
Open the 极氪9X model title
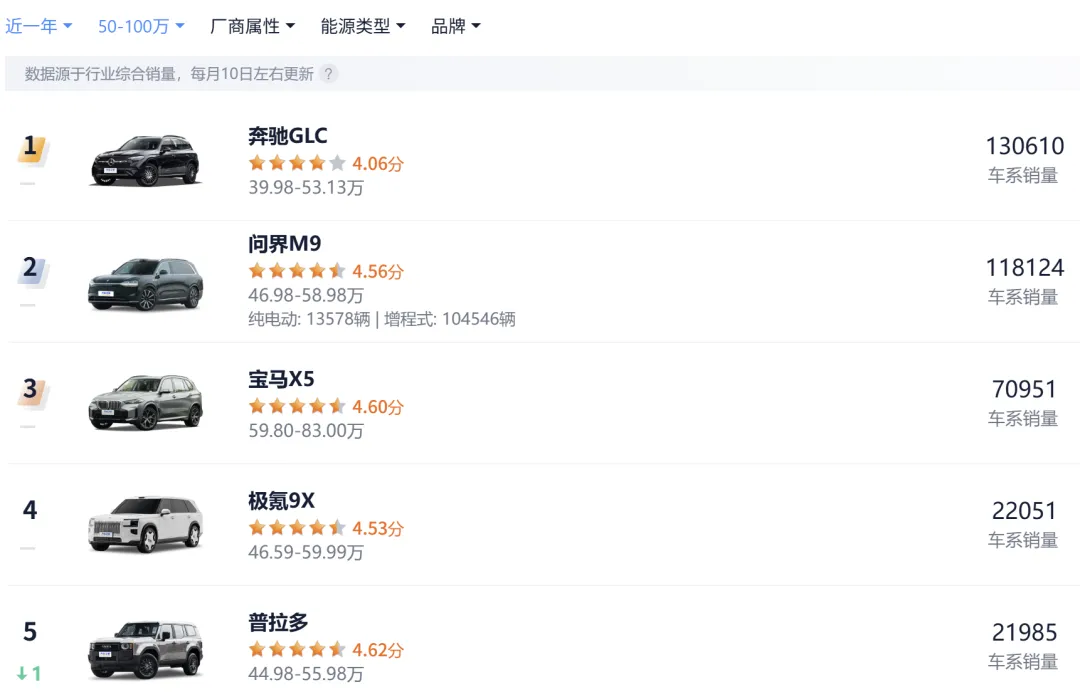pos(281,501)
